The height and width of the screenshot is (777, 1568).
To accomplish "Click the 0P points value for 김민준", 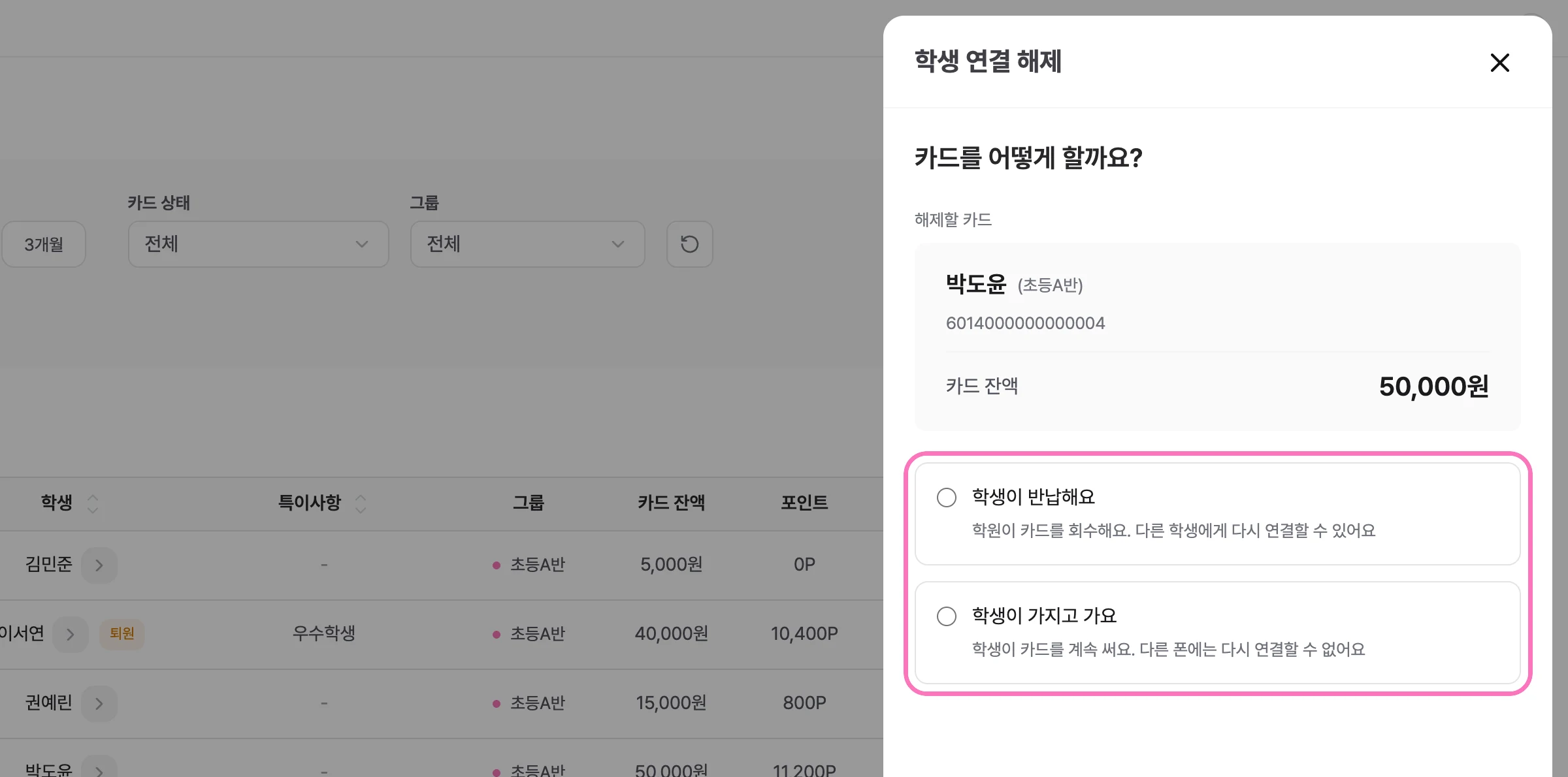I will (804, 564).
